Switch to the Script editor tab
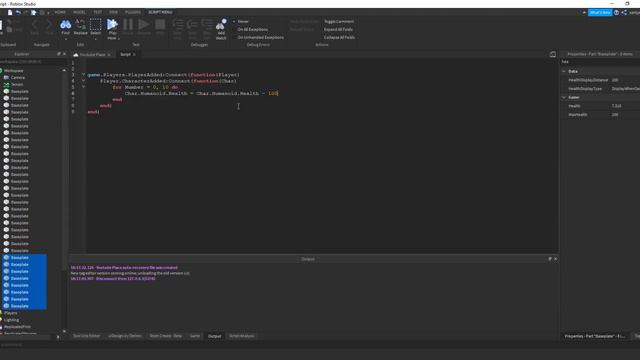640x360 pixels. click(126, 54)
